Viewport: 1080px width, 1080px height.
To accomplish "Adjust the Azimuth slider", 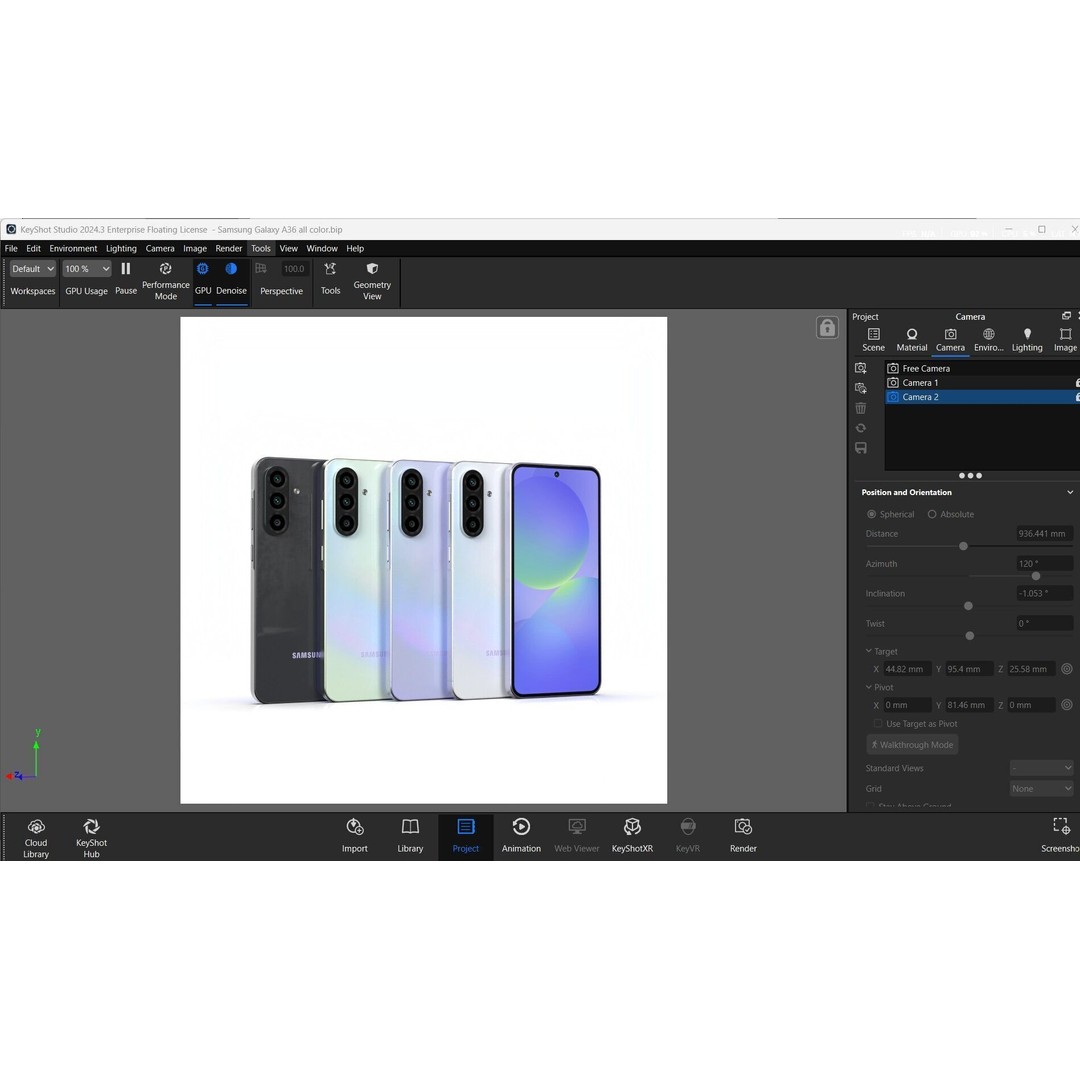I will point(1036,576).
